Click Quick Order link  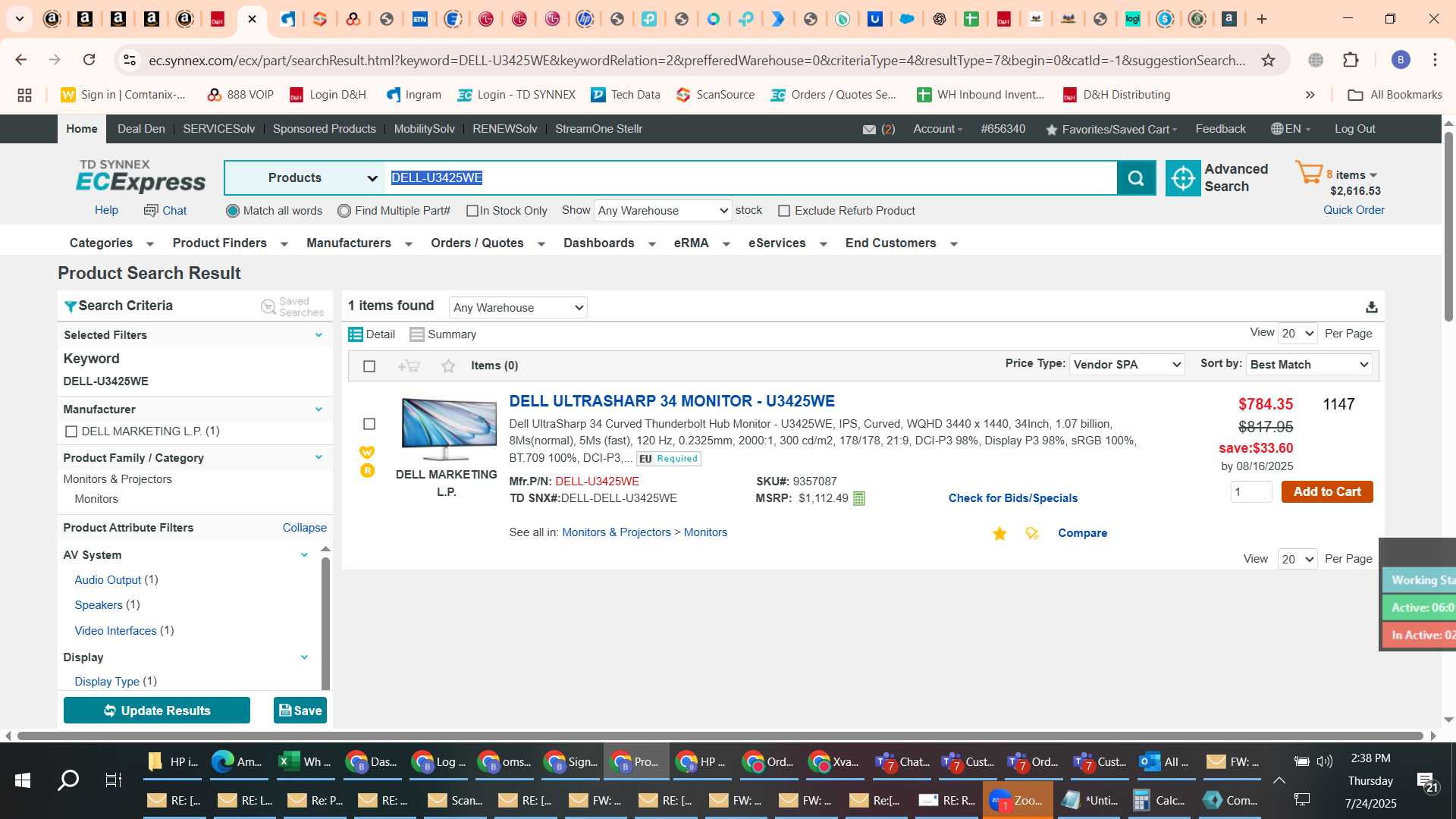[x=1354, y=211]
